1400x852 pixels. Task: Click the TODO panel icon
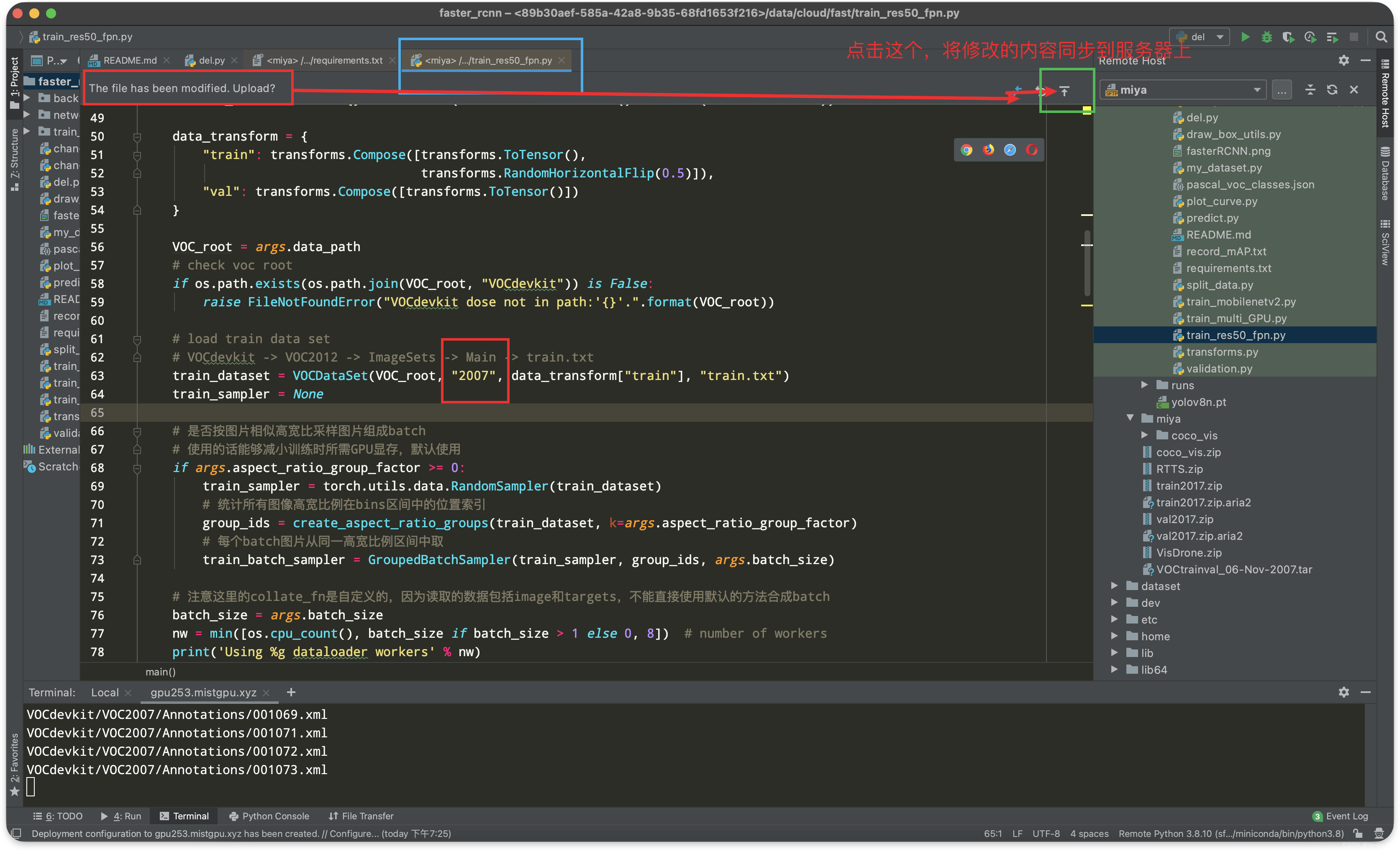point(56,815)
